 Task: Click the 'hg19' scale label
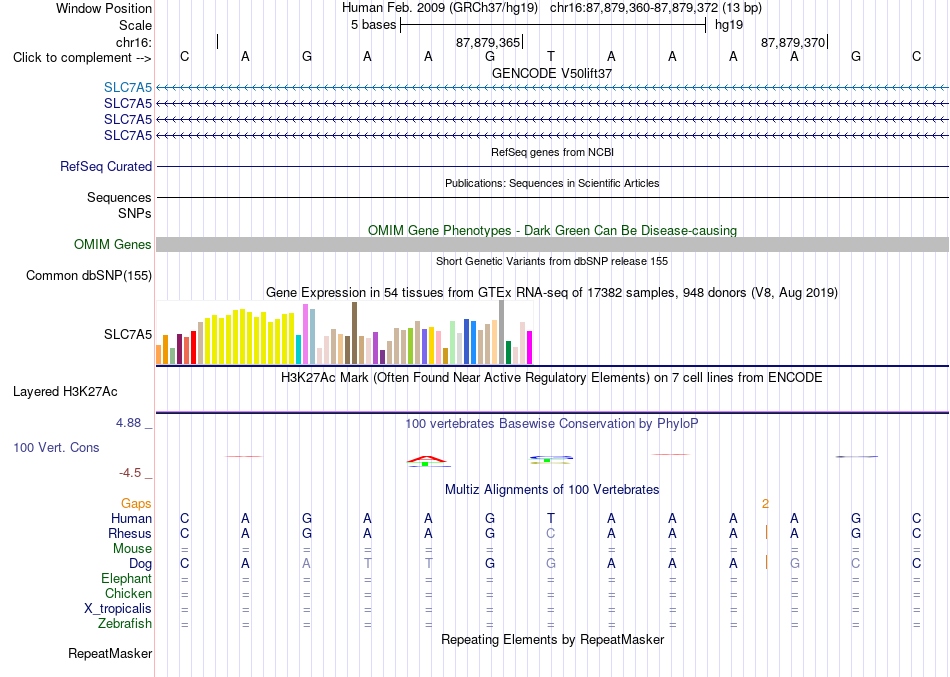coord(729,25)
